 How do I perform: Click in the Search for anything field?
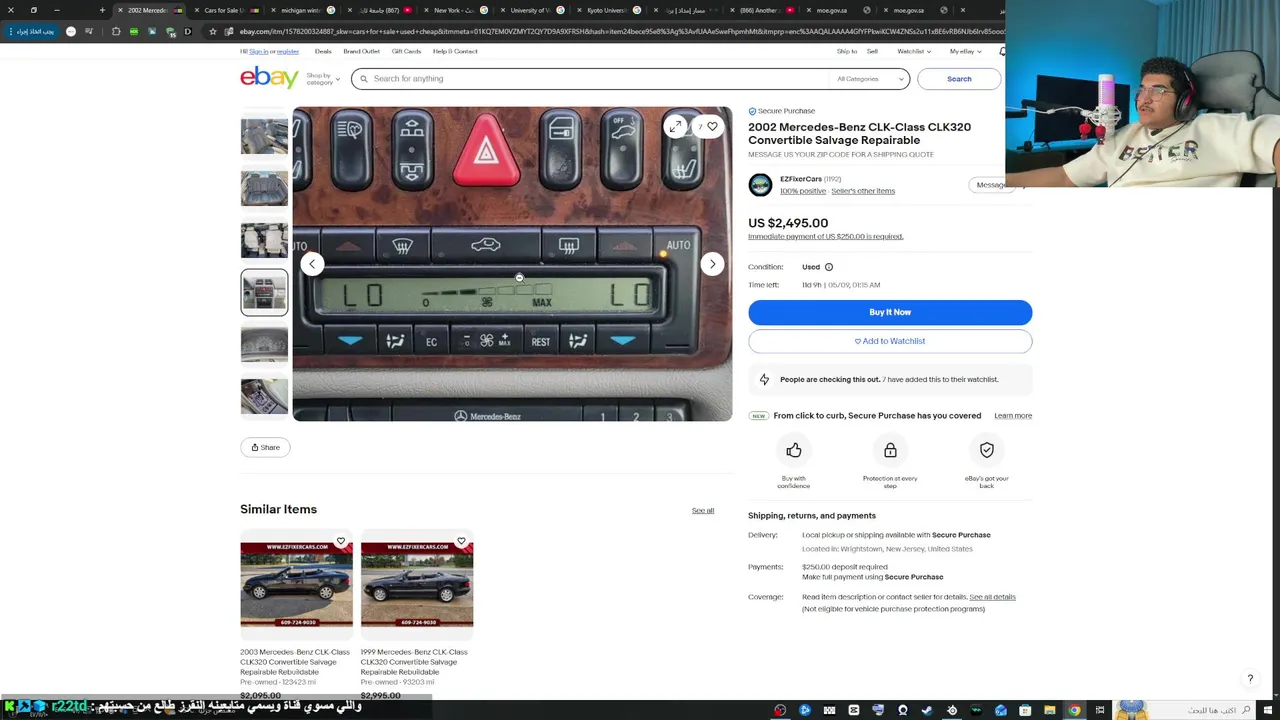click(600, 79)
